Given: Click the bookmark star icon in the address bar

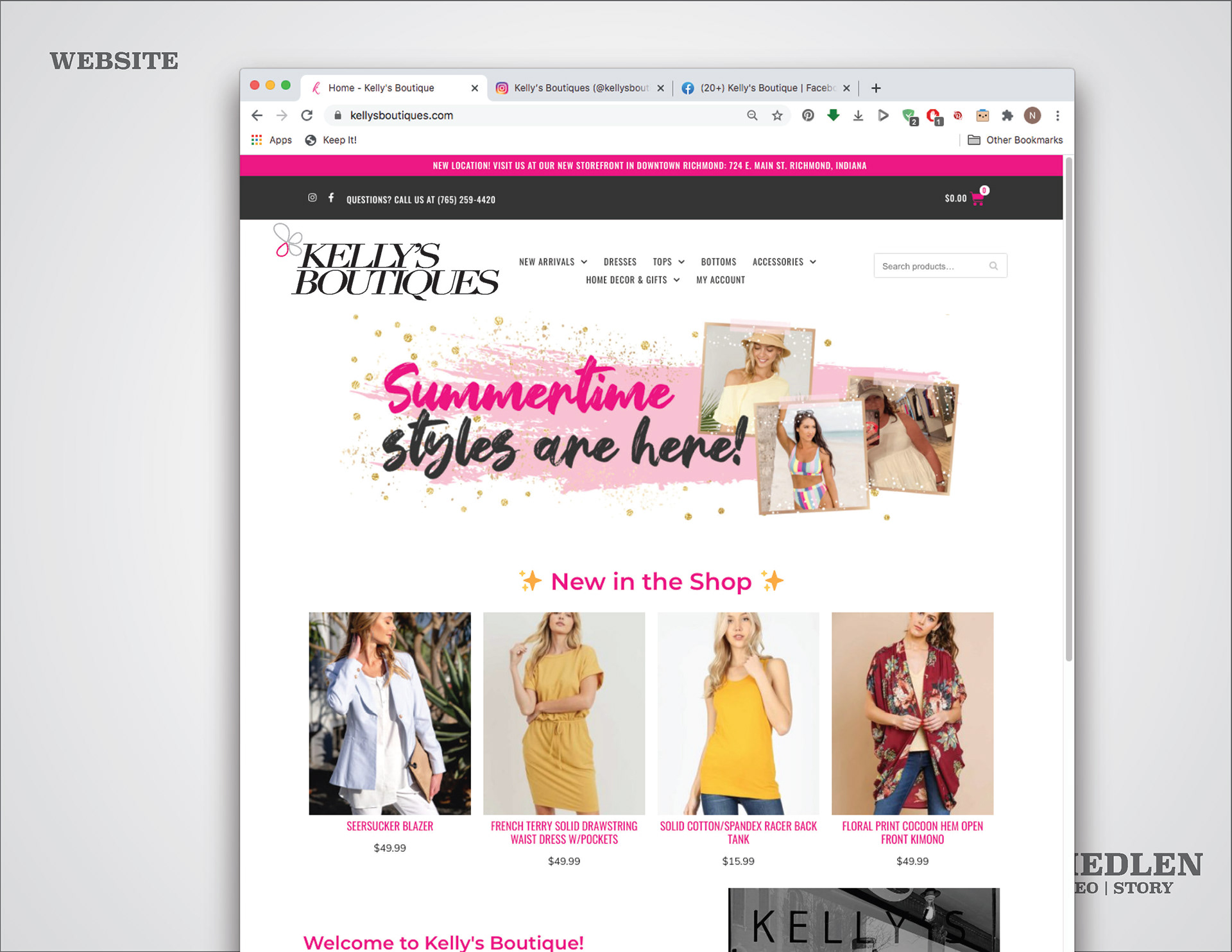Looking at the screenshot, I should pyautogui.click(x=777, y=115).
